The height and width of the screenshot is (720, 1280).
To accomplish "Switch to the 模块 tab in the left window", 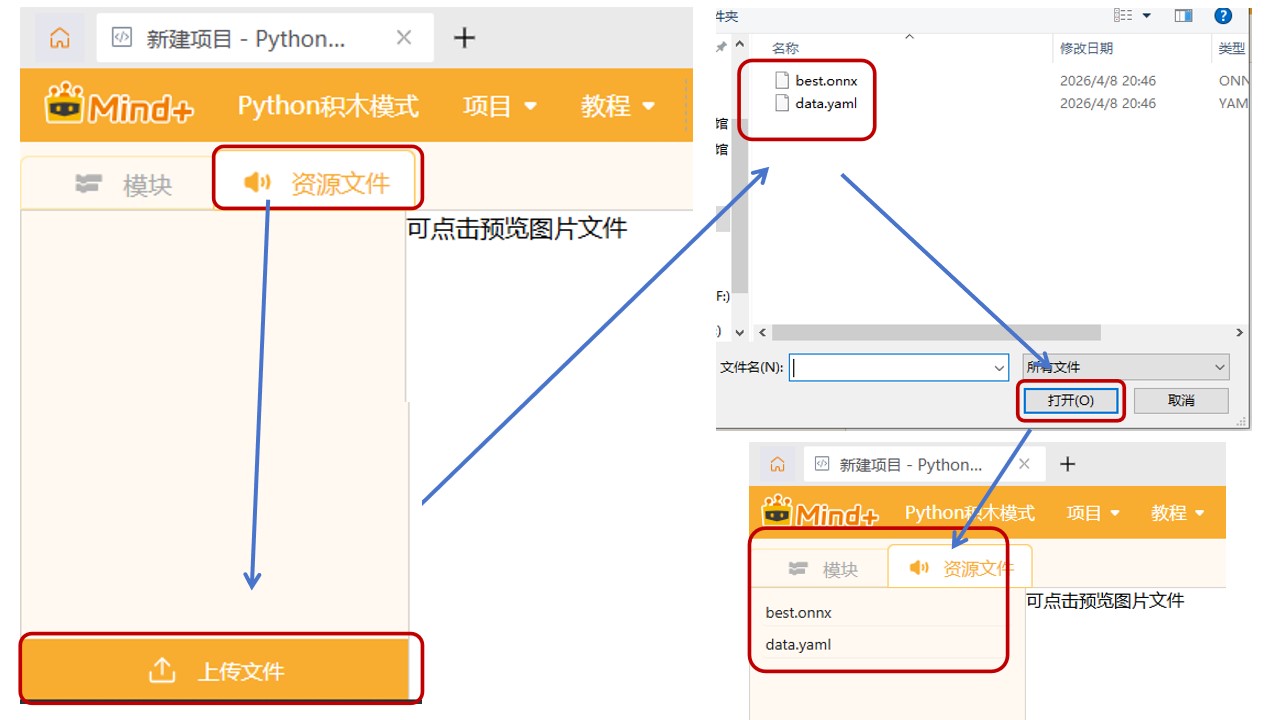I will (124, 184).
